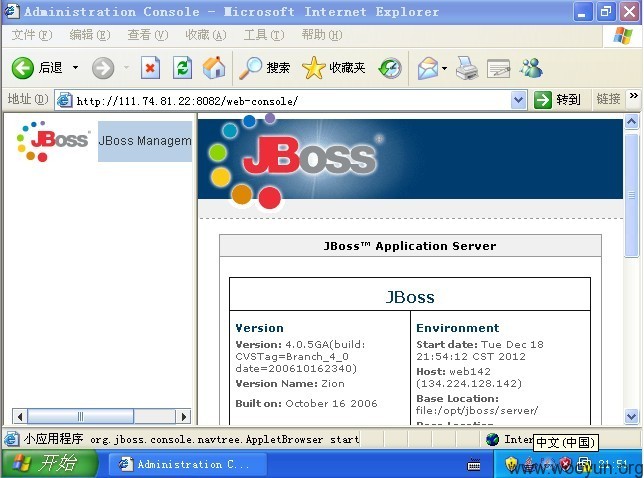This screenshot has height=478, width=644.
Task: Expand the Mail dropdown arrow
Action: [444, 68]
